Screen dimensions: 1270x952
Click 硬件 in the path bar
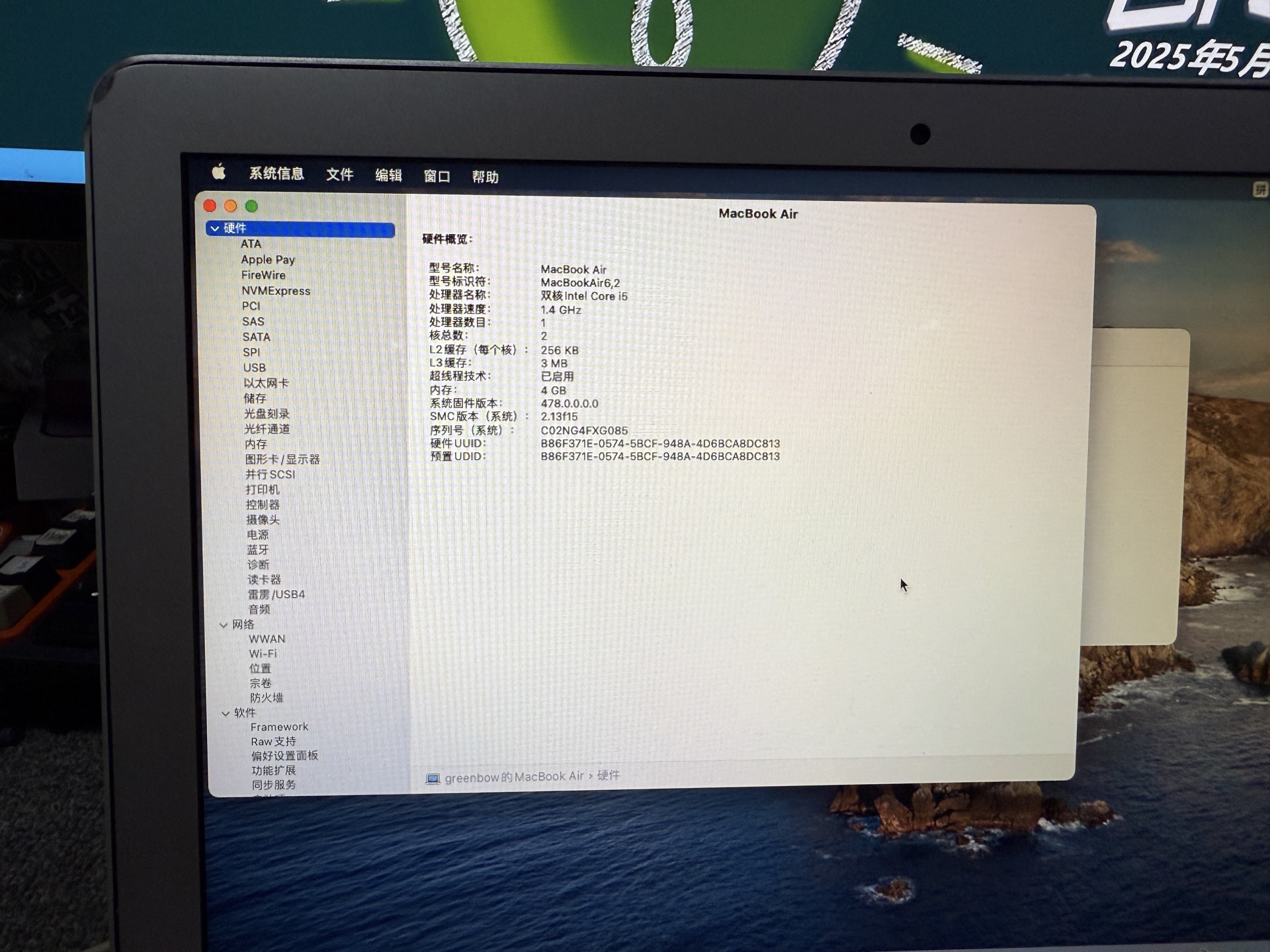point(609,775)
